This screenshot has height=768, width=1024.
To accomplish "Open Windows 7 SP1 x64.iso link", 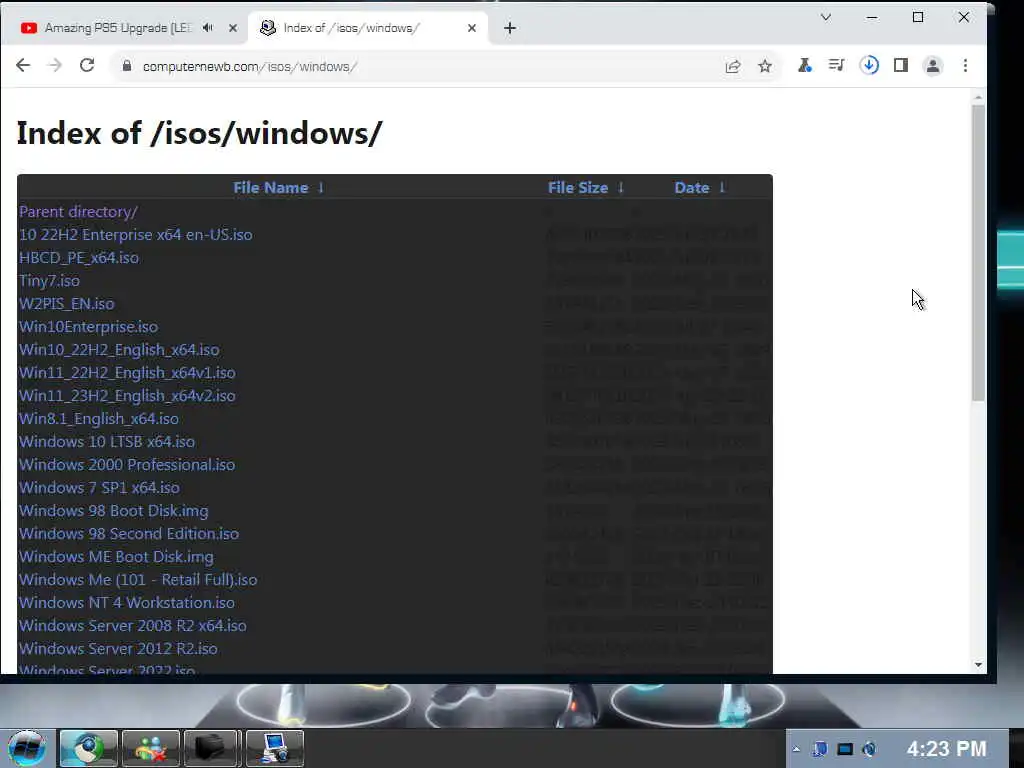I will [99, 487].
